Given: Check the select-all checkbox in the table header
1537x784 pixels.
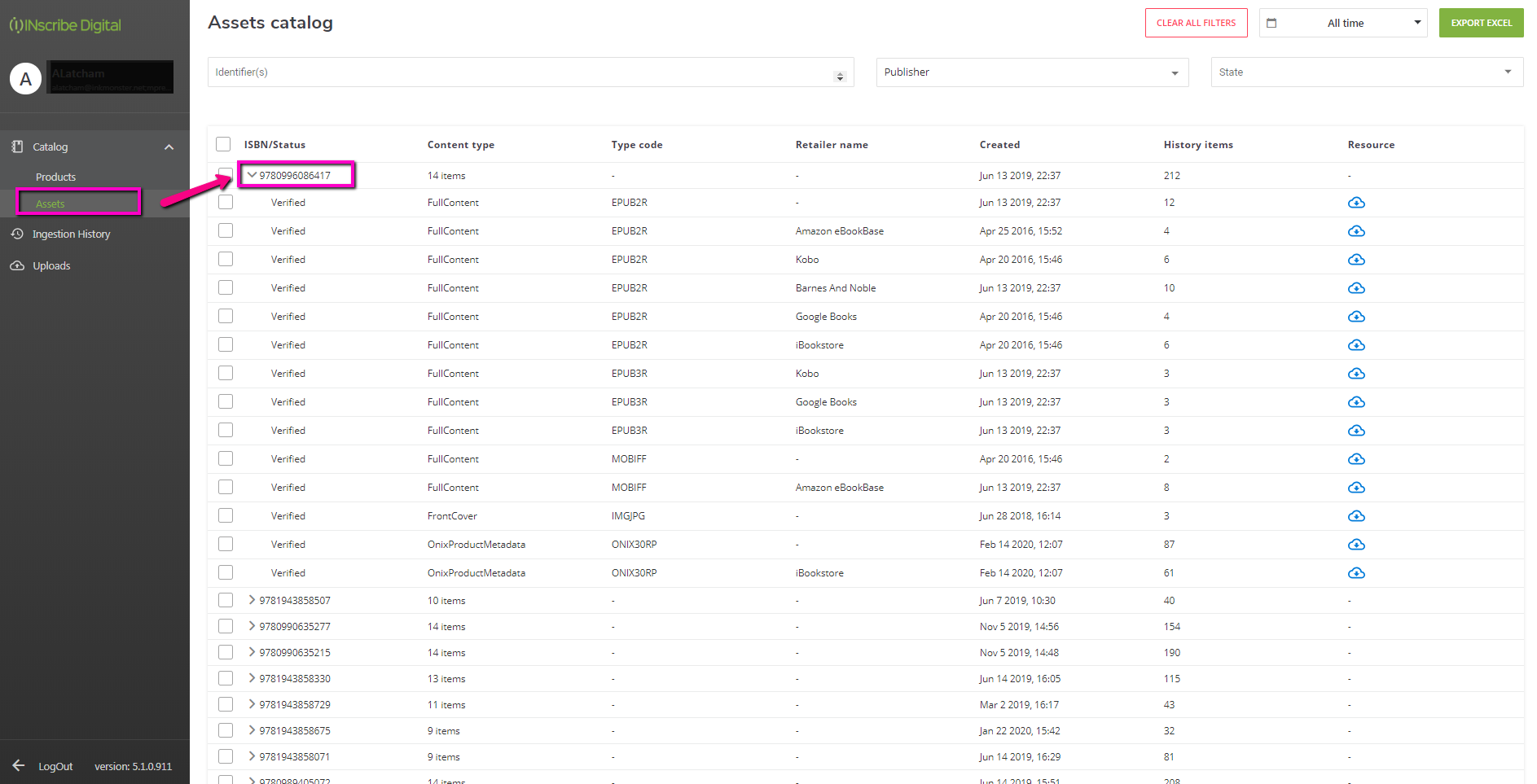Looking at the screenshot, I should tap(223, 144).
